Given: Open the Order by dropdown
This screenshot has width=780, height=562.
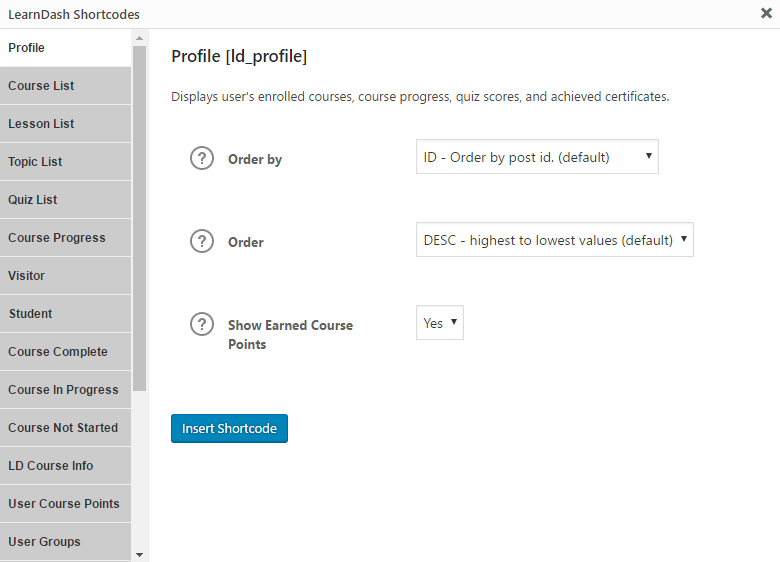Looking at the screenshot, I should (x=537, y=157).
